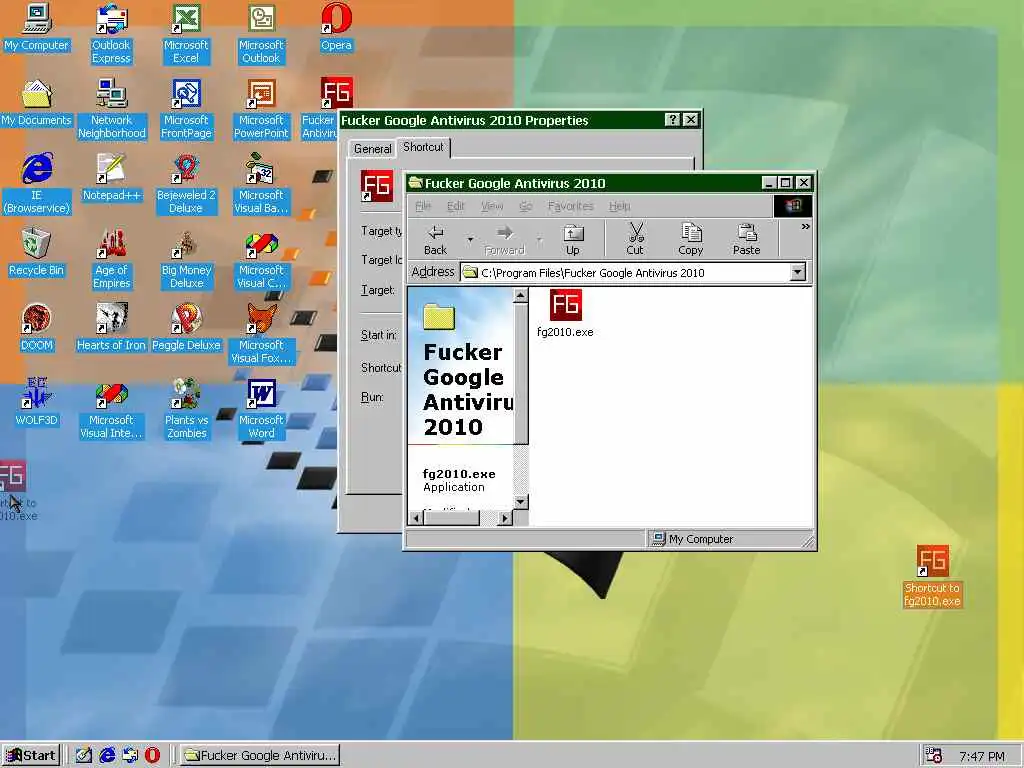
Task: Launch Opera from quick launch
Action: (152, 756)
